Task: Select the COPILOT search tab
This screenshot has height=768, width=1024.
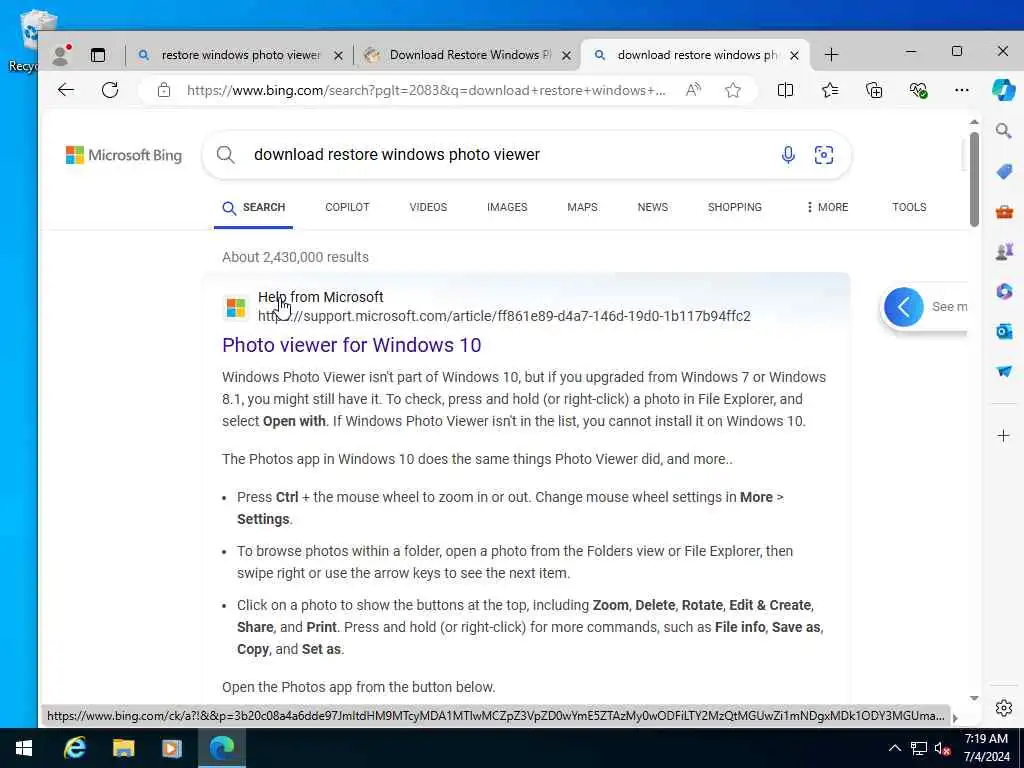Action: [347, 207]
